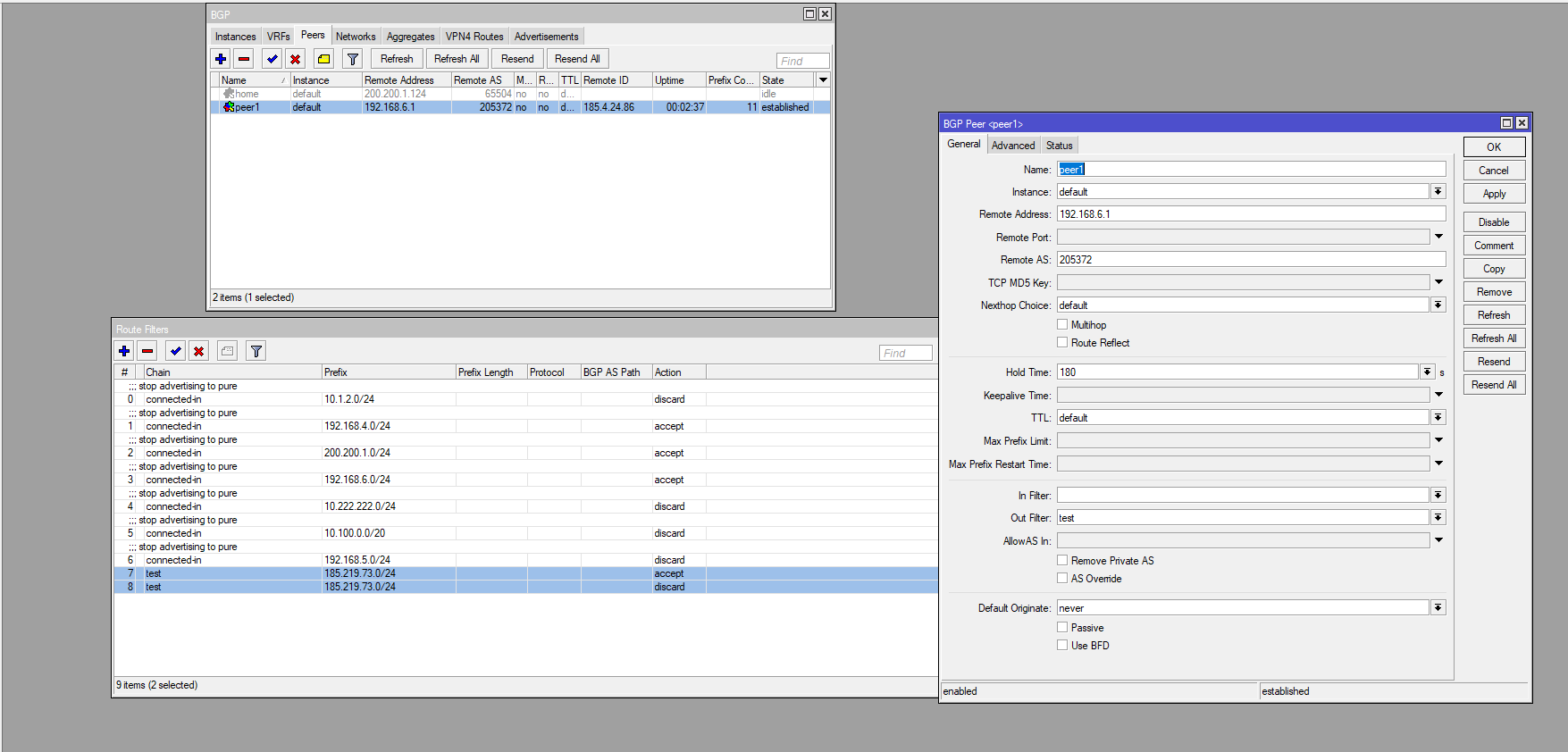The width and height of the screenshot is (1568, 752).
Task: Switch to the Advertisements tab
Action: pos(546,37)
